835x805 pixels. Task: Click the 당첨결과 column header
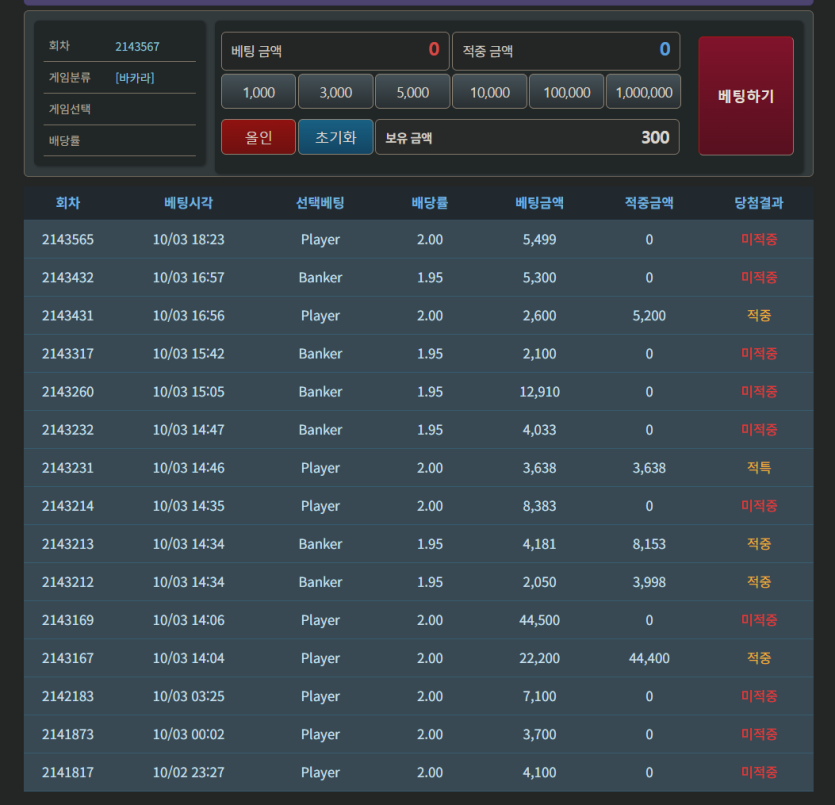(759, 203)
